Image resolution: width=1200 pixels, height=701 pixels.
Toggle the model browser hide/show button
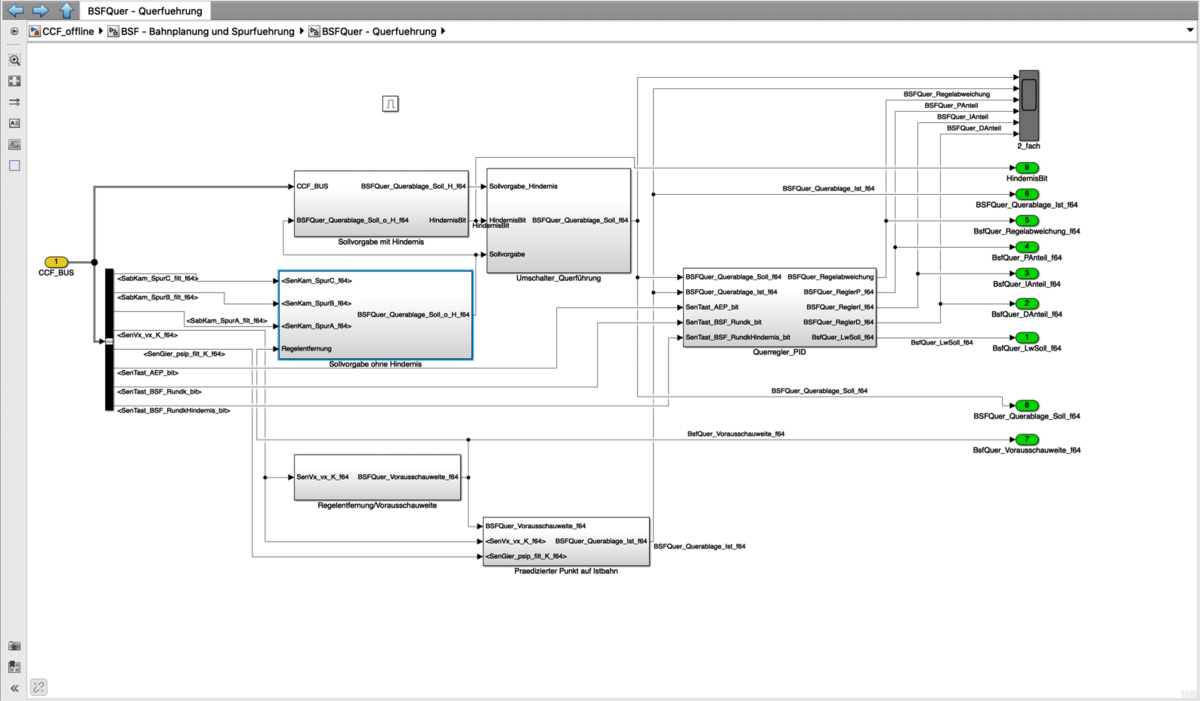coord(14,31)
